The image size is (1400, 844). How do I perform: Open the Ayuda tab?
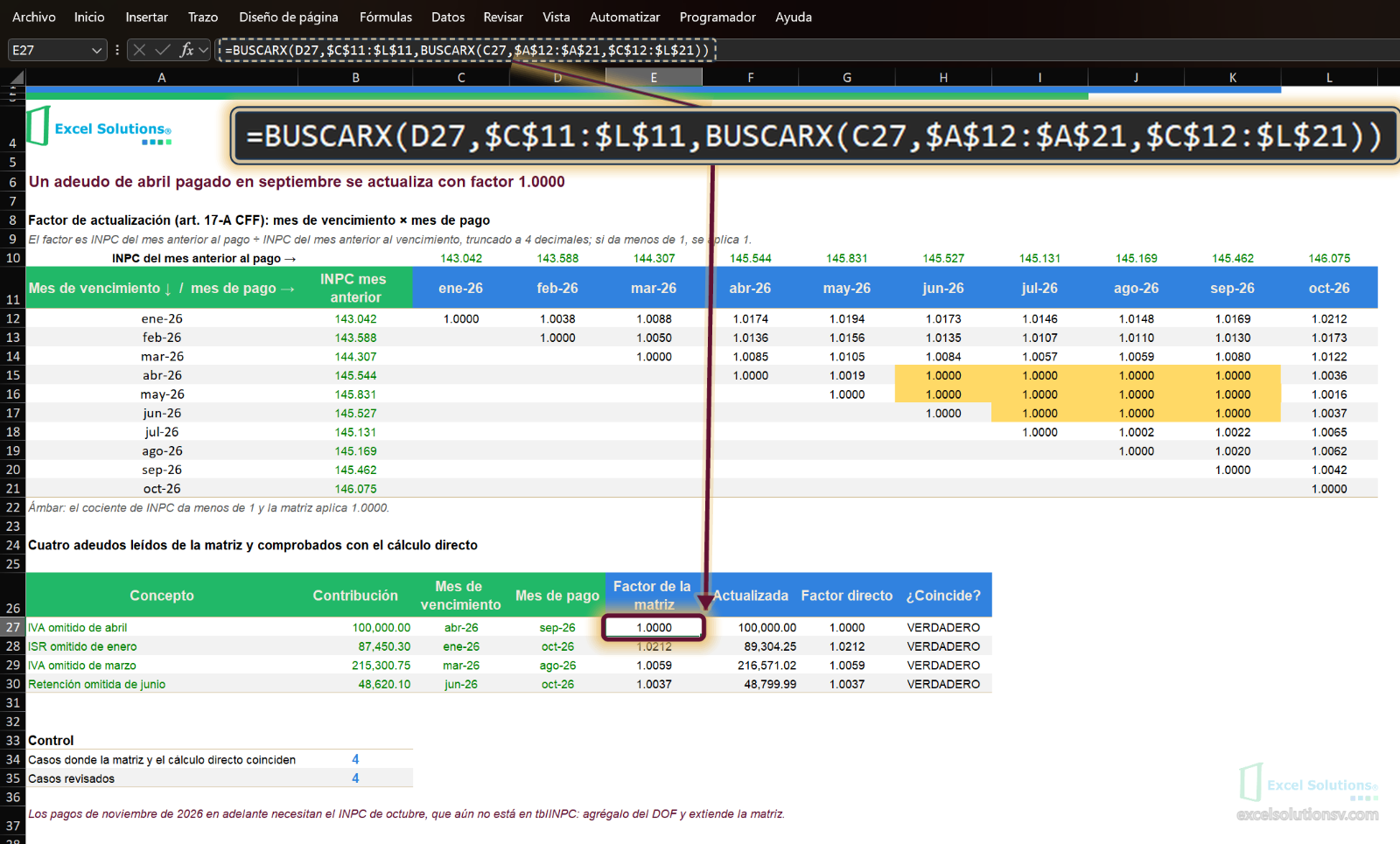click(x=794, y=17)
